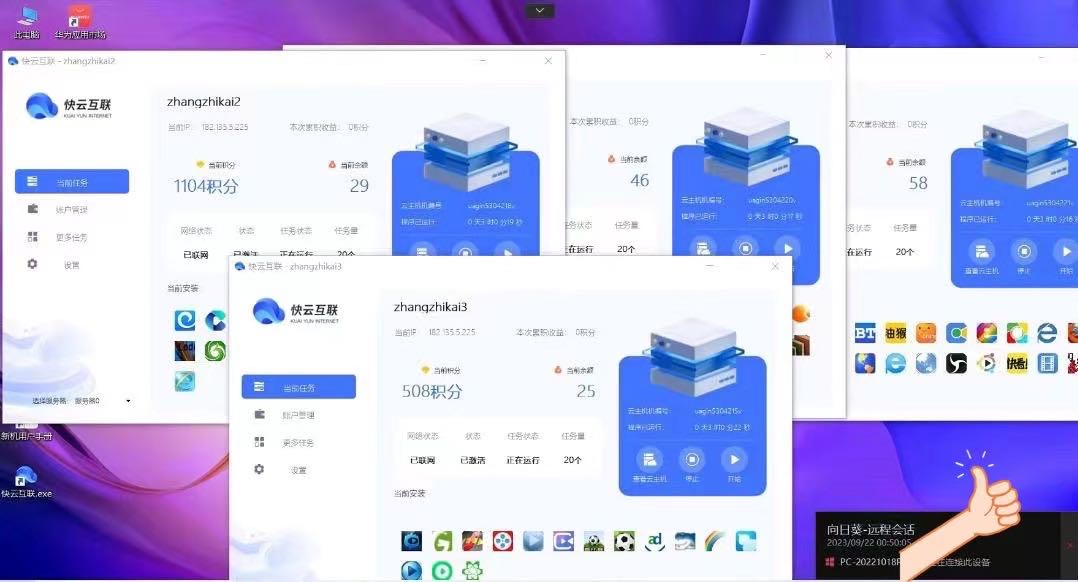Expand the server selector dropdown 服务器0

128,401
